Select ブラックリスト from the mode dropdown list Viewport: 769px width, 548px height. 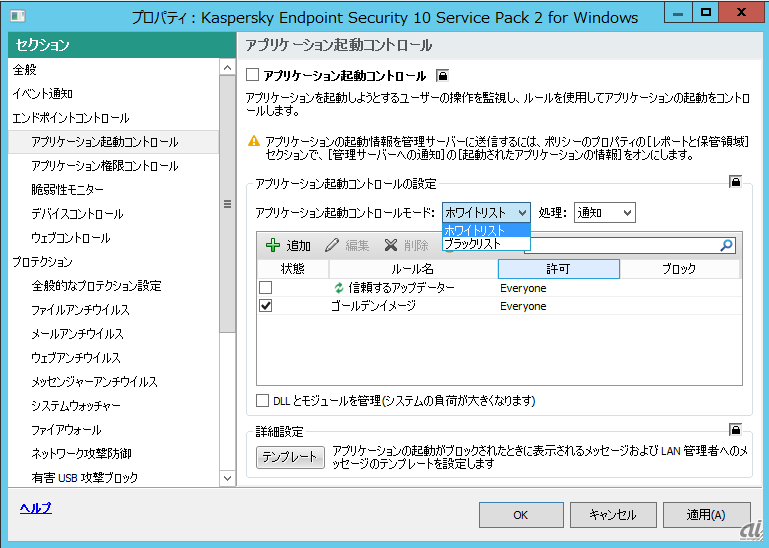tap(473, 243)
